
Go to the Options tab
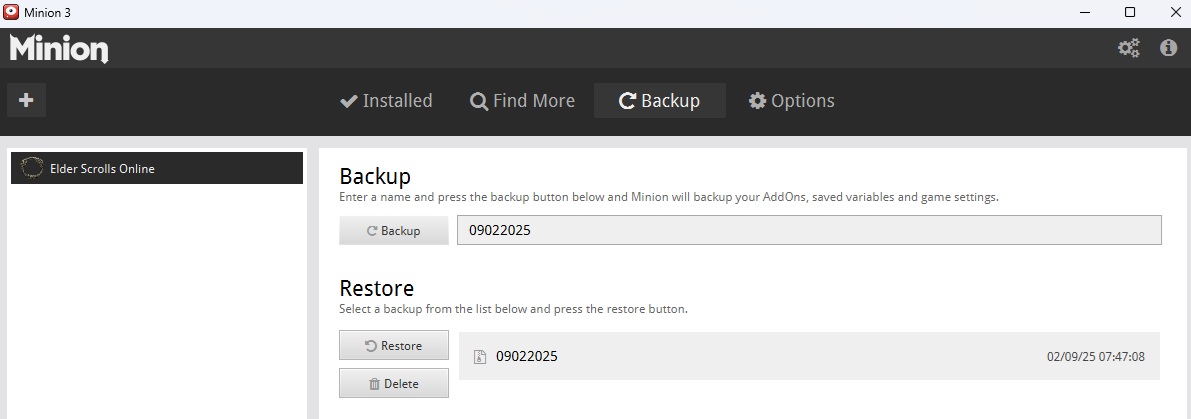791,101
